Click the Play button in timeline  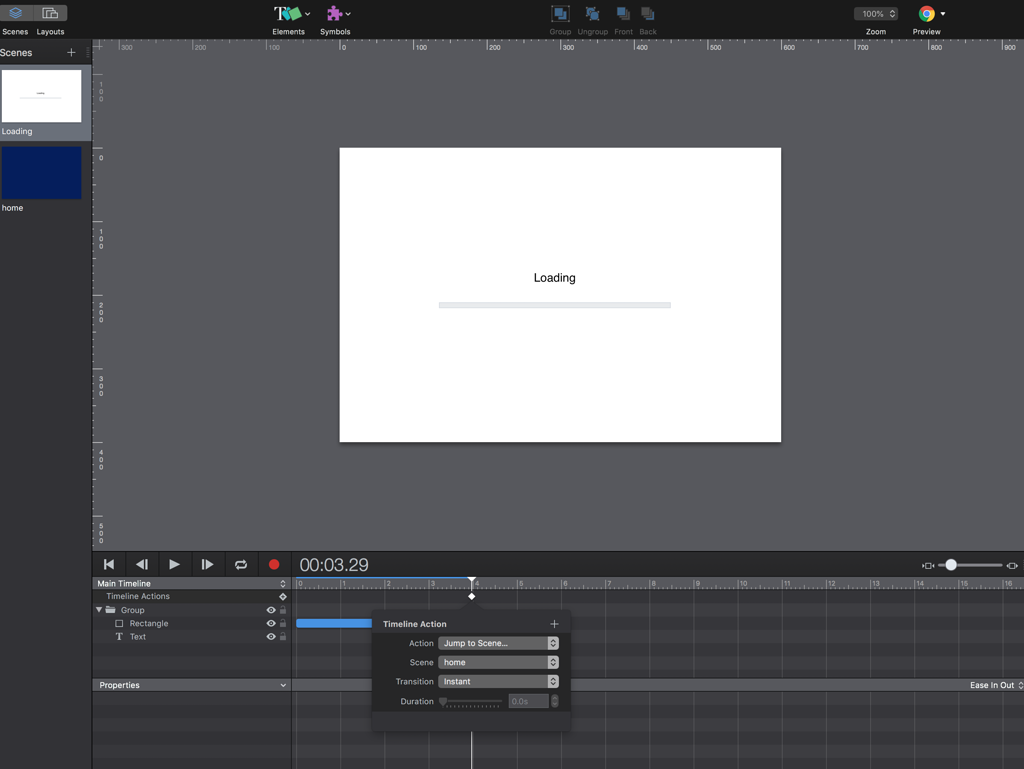174,565
